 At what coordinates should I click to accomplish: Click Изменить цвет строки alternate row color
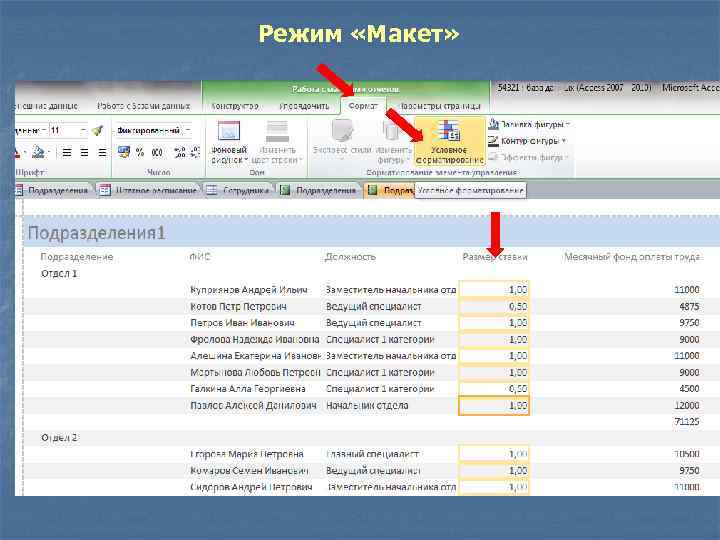point(277,142)
